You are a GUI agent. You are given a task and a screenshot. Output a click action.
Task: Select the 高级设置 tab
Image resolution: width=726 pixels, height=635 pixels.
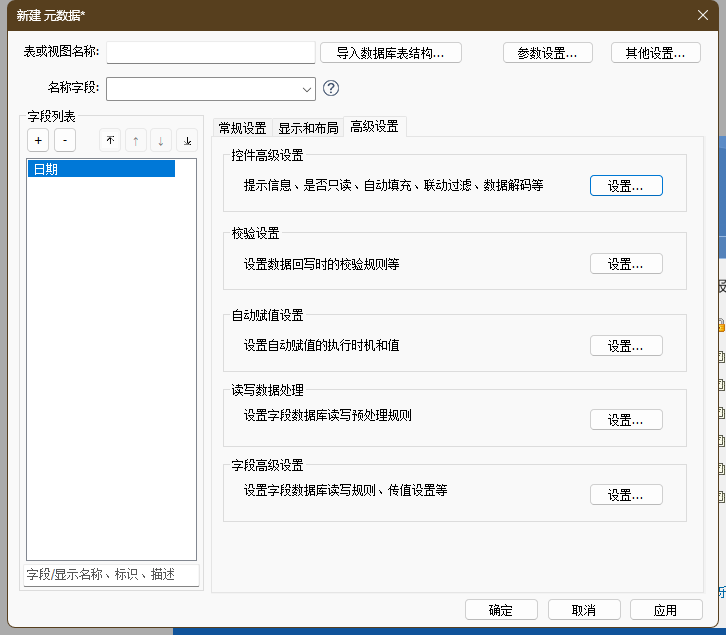point(374,126)
